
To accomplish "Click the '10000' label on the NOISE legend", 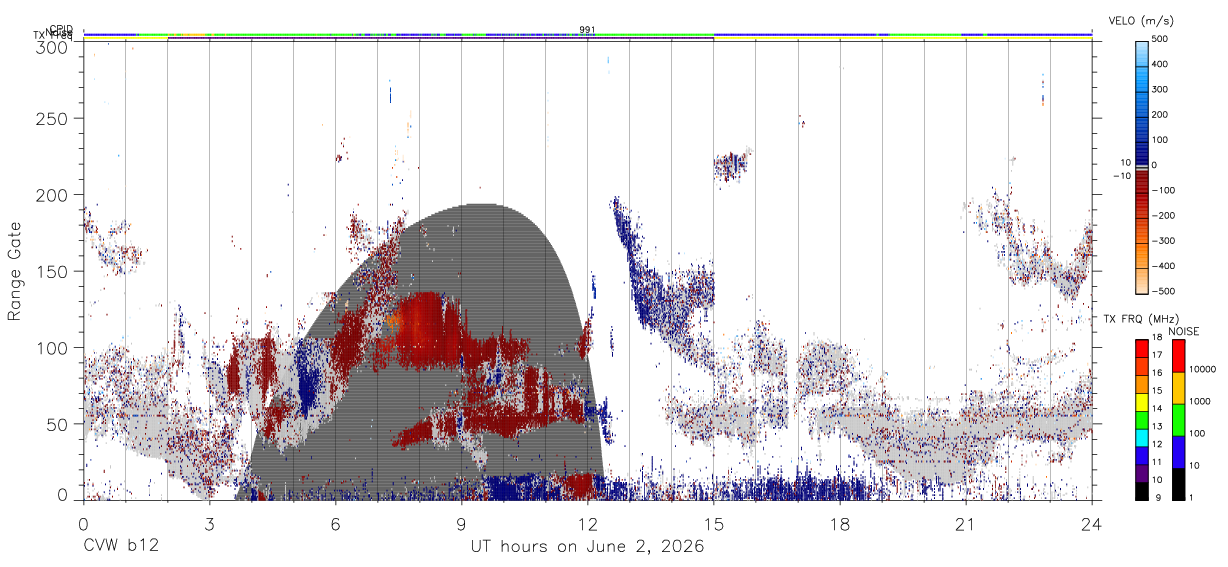I will (1203, 369).
